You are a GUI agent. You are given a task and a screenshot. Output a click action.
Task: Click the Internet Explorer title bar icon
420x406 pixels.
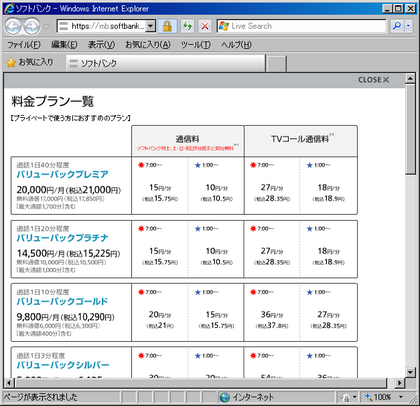coord(9,8)
